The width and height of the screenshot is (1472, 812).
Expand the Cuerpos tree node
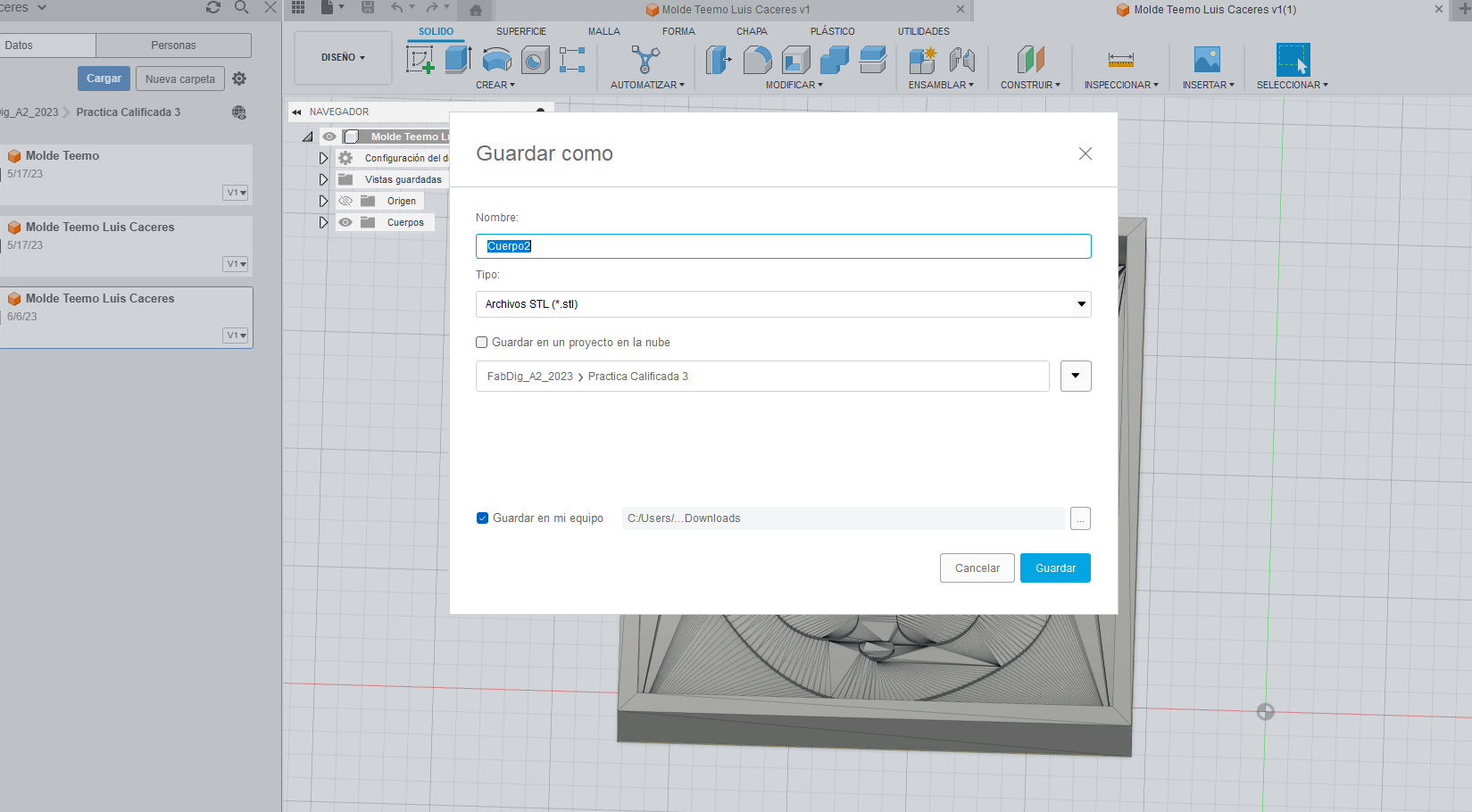323,222
